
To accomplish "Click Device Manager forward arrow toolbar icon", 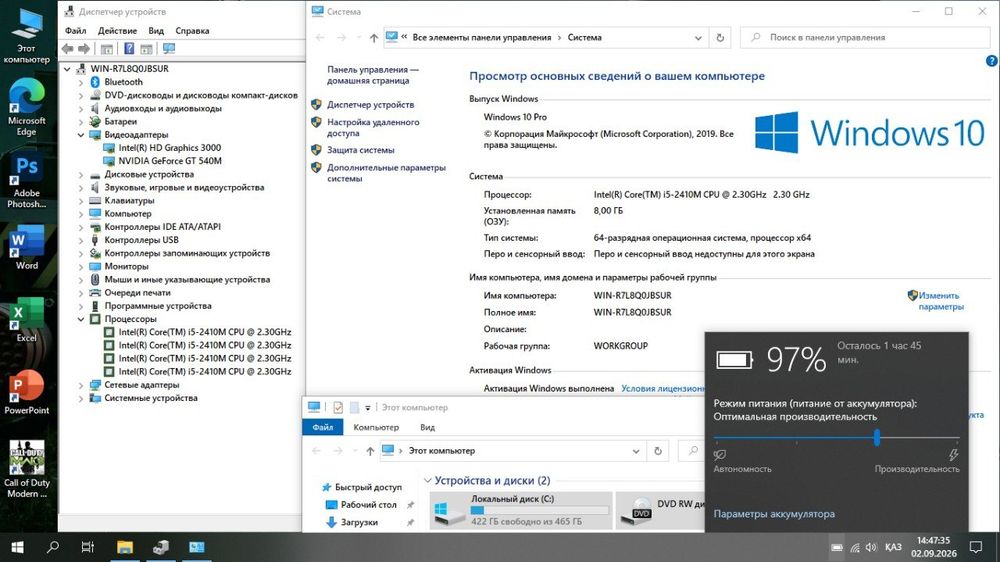I will 84,48.
